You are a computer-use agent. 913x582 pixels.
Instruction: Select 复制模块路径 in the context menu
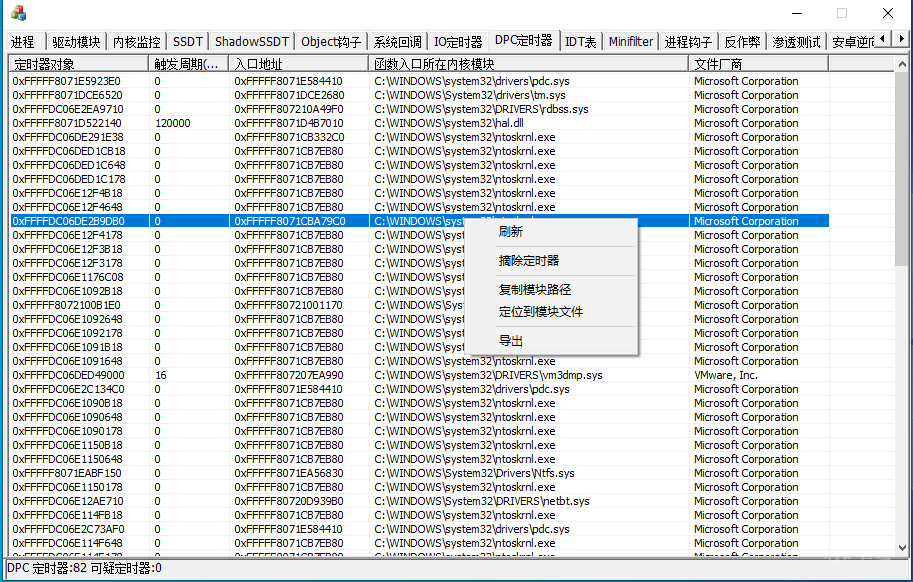click(x=551, y=289)
